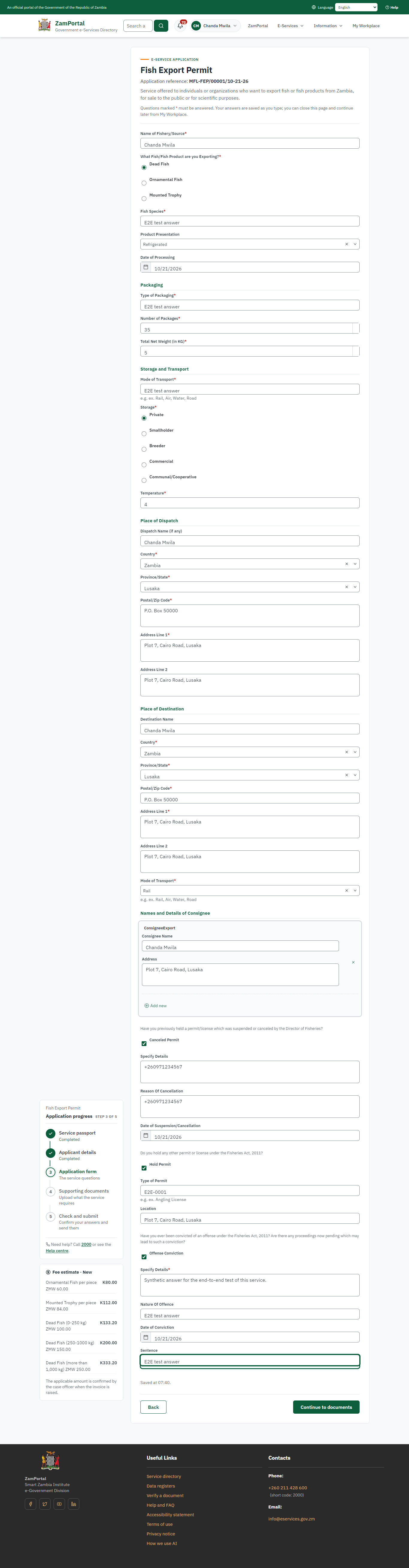Screen dimensions: 409x1568
Task: Click Continue to documents button
Action: [326, 1407]
